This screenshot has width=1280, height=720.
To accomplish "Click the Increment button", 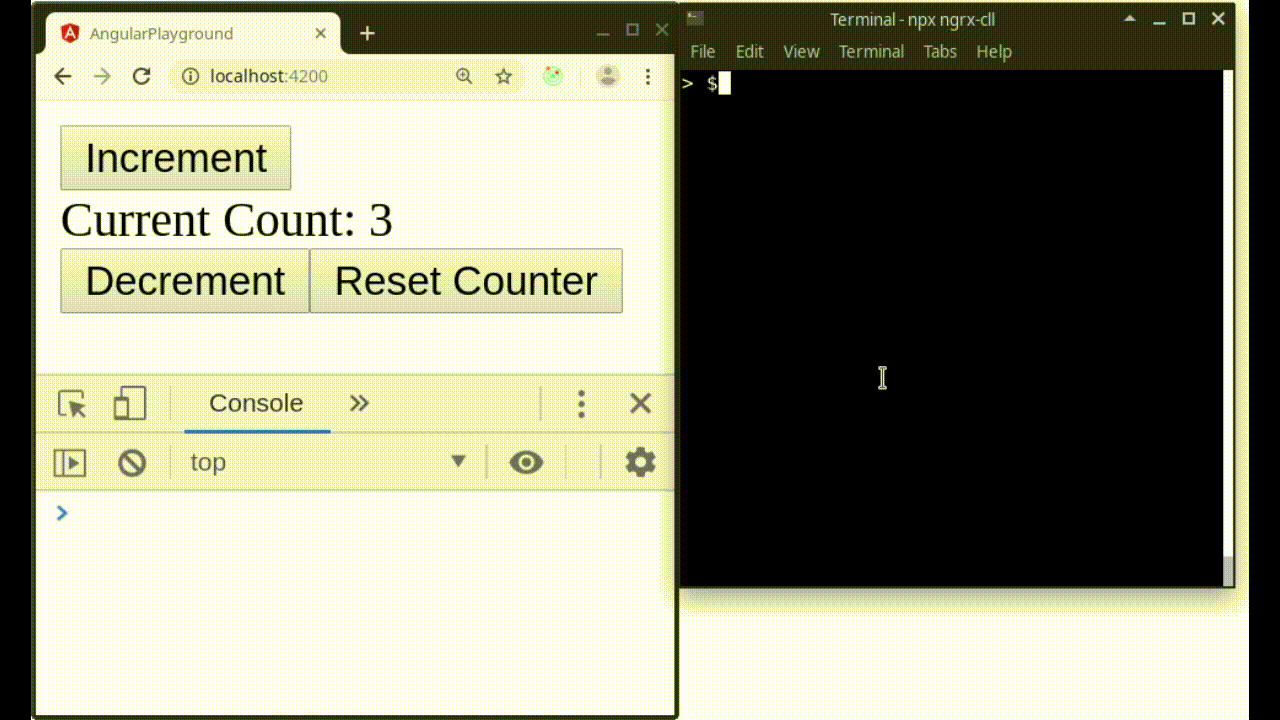I will (176, 158).
